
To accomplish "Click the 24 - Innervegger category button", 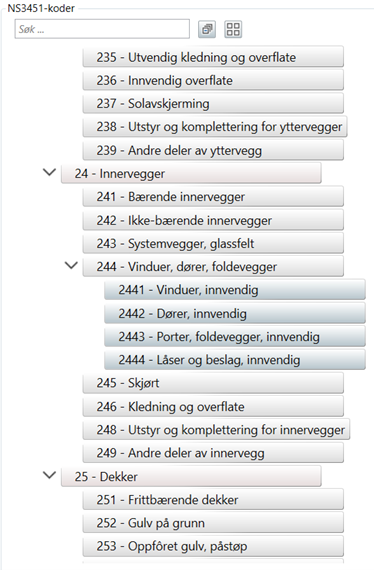I will [191, 173].
